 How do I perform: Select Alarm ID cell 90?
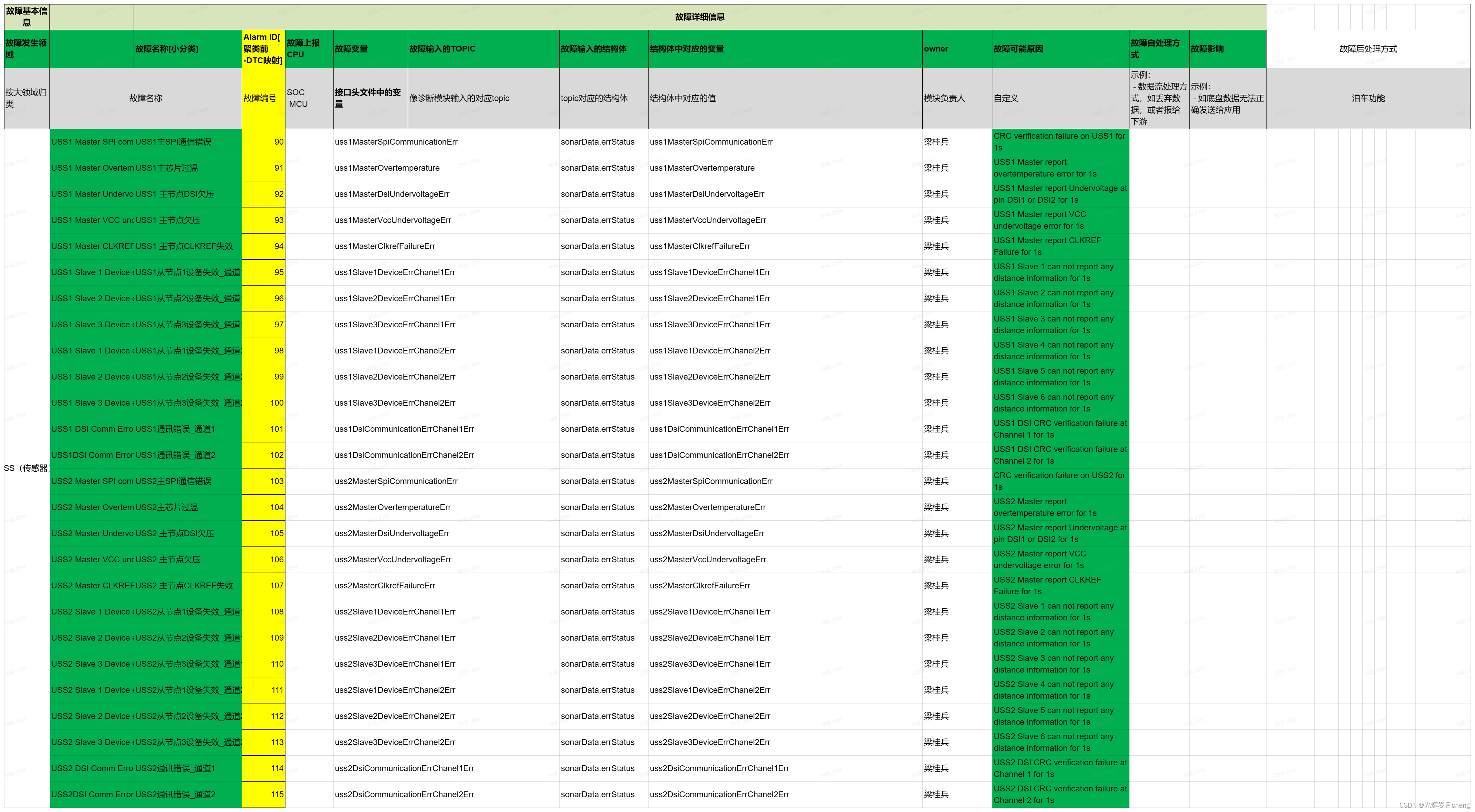click(x=263, y=142)
